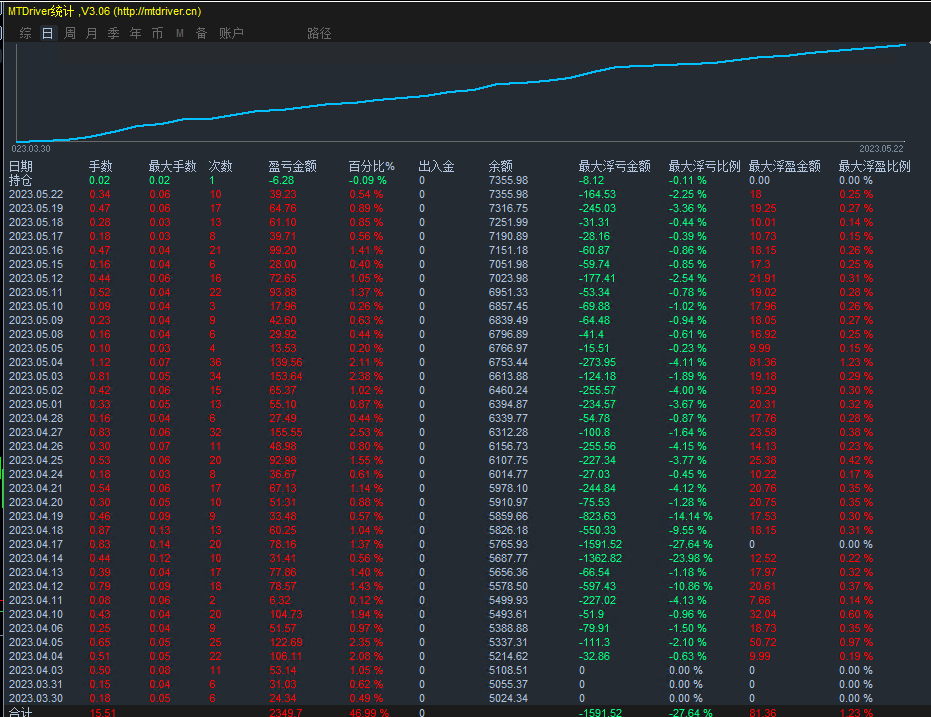Click the 最大浮亏比例 column header
Screen dimensions: 931x717
tap(704, 166)
